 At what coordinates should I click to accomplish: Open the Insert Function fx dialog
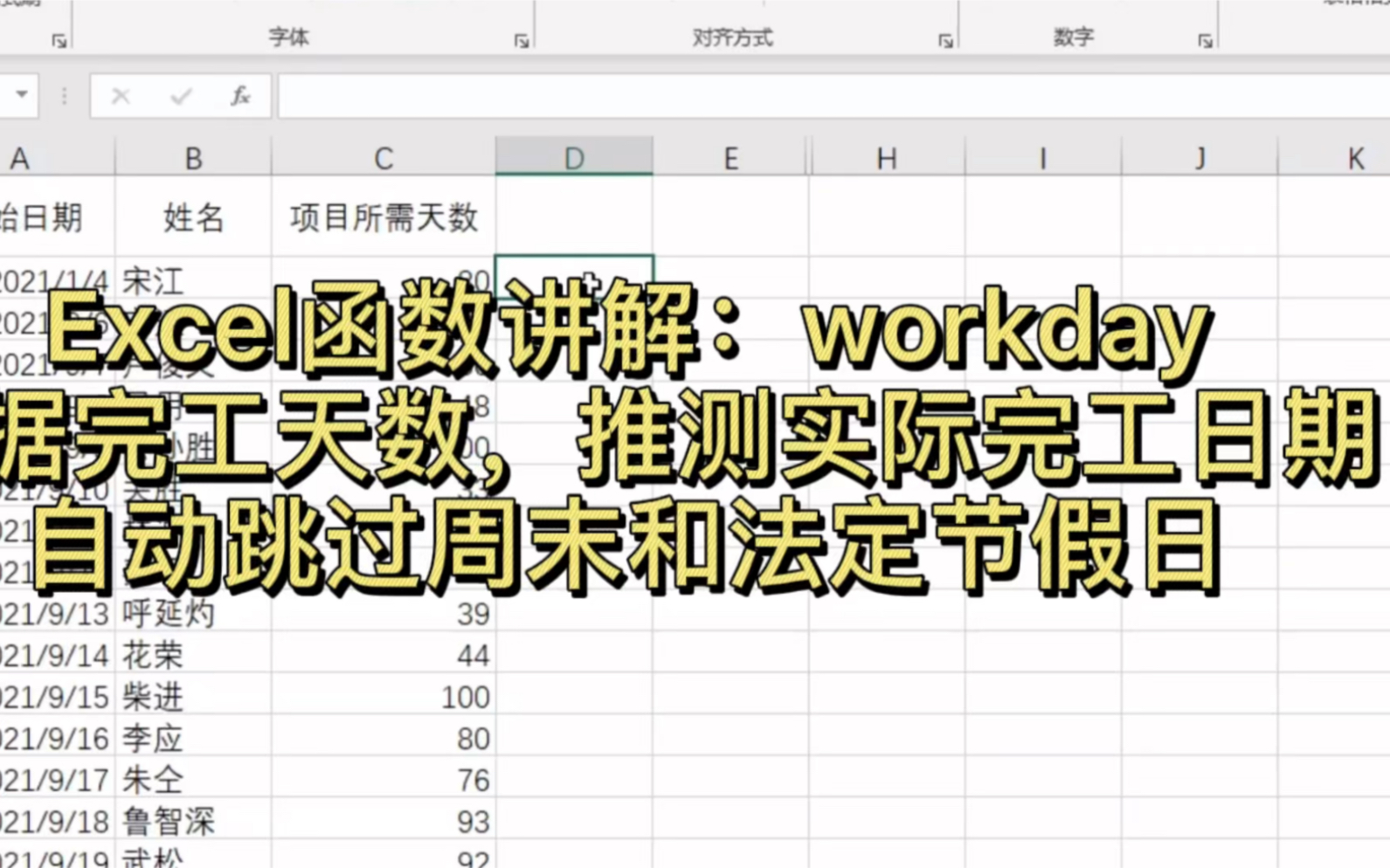tap(240, 96)
